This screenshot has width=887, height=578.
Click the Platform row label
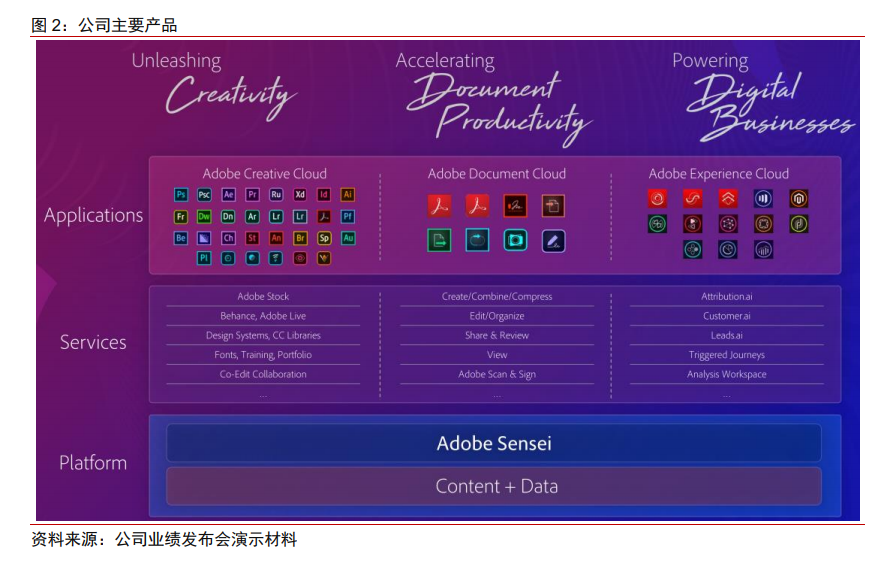tap(93, 463)
